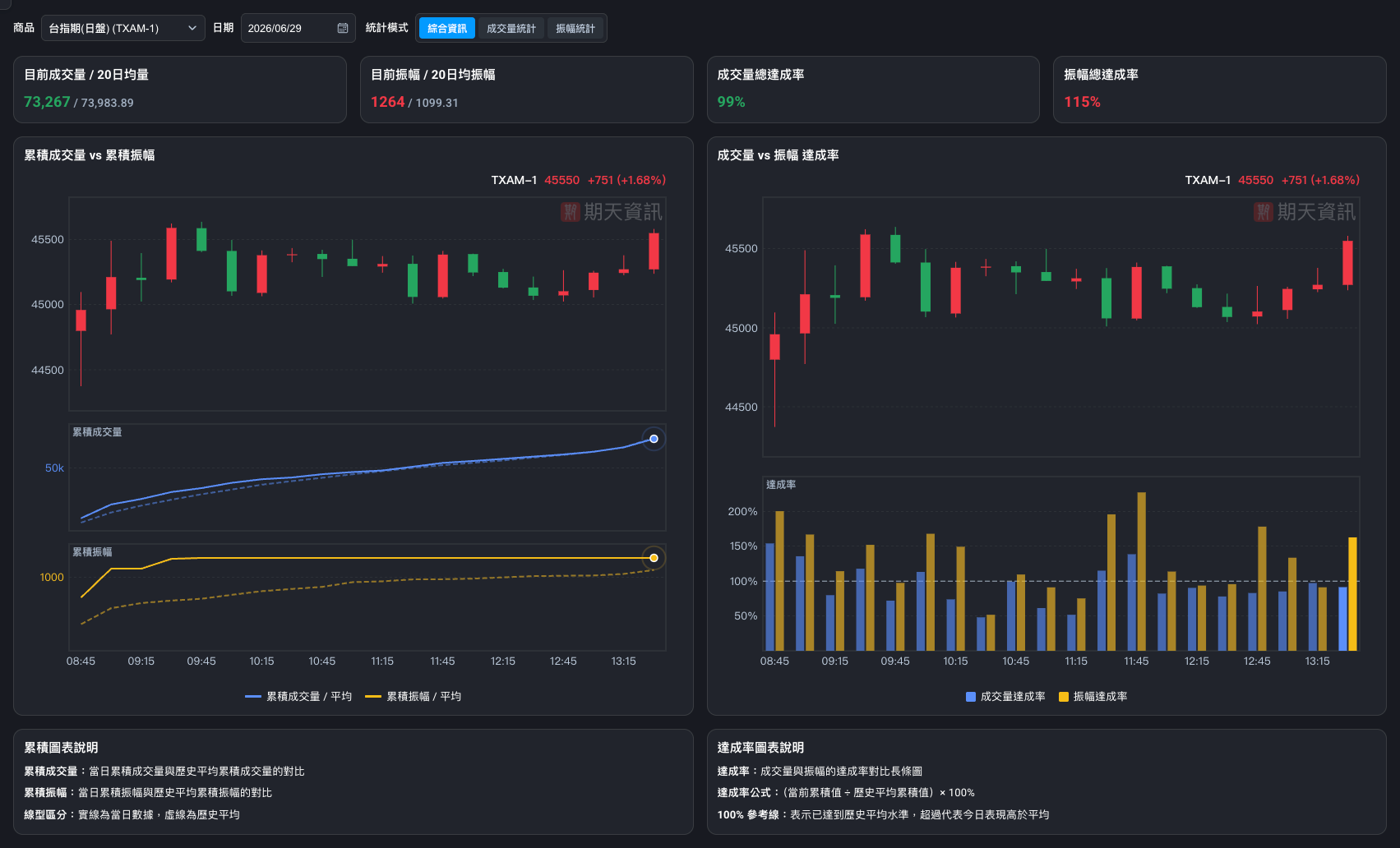Select the 綜合資訊 mode button
This screenshot has width=1400, height=848.
[447, 28]
